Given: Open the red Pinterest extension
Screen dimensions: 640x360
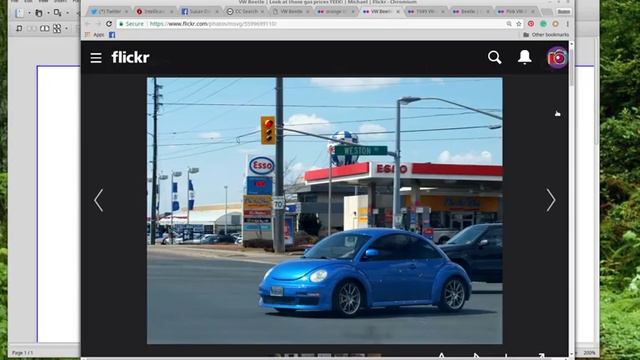Looking at the screenshot, I should pyautogui.click(x=531, y=24).
